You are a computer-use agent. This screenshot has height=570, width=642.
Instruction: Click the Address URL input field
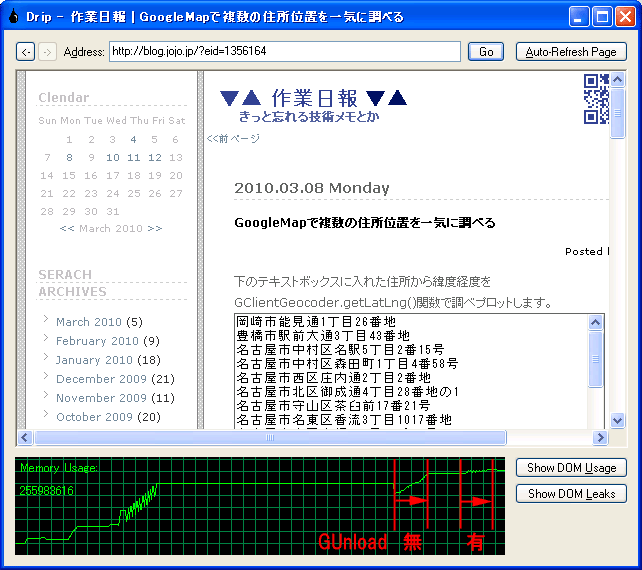pyautogui.click(x=285, y=51)
